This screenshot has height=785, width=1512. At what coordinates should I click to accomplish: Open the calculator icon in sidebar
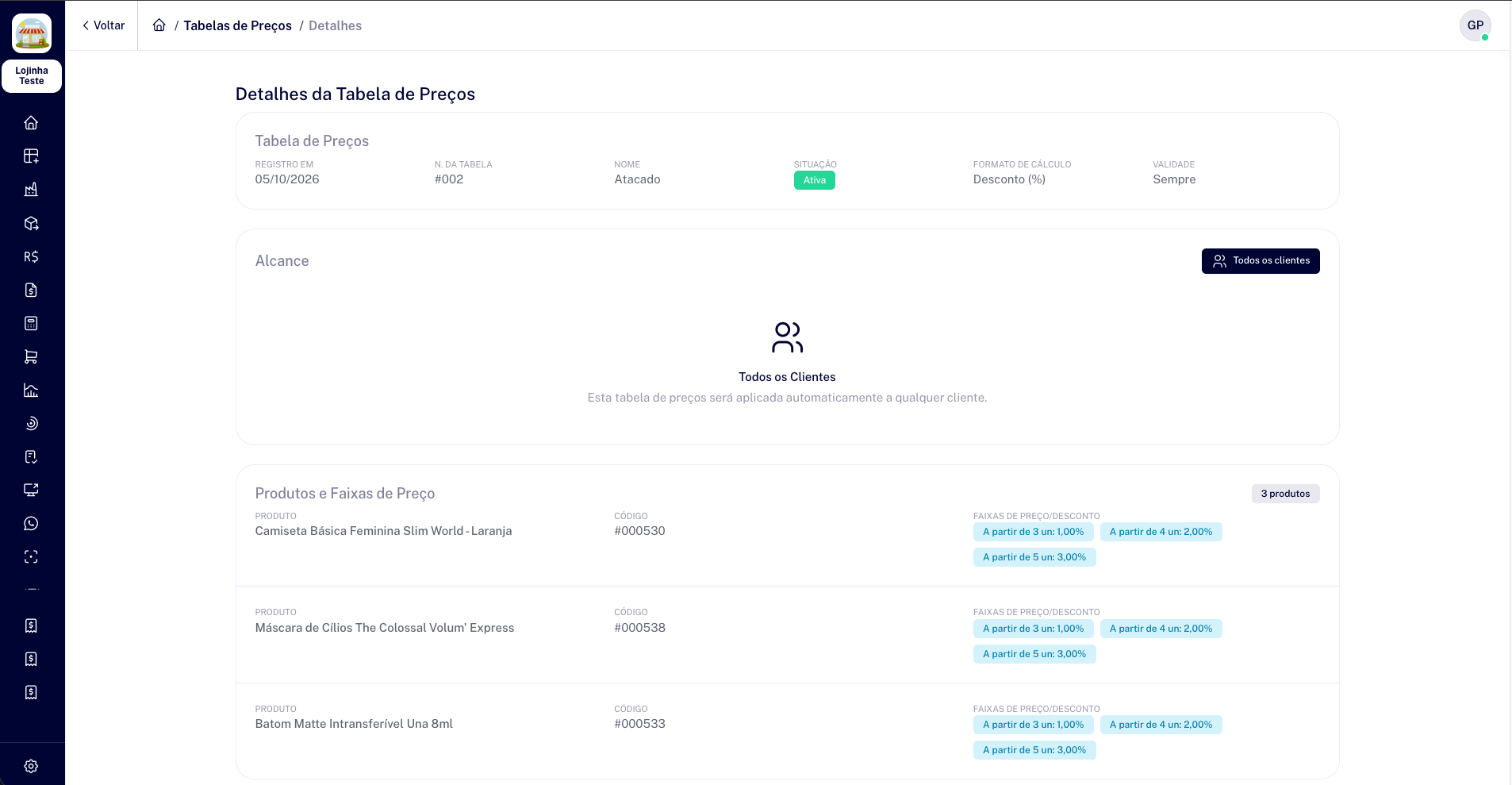click(31, 323)
